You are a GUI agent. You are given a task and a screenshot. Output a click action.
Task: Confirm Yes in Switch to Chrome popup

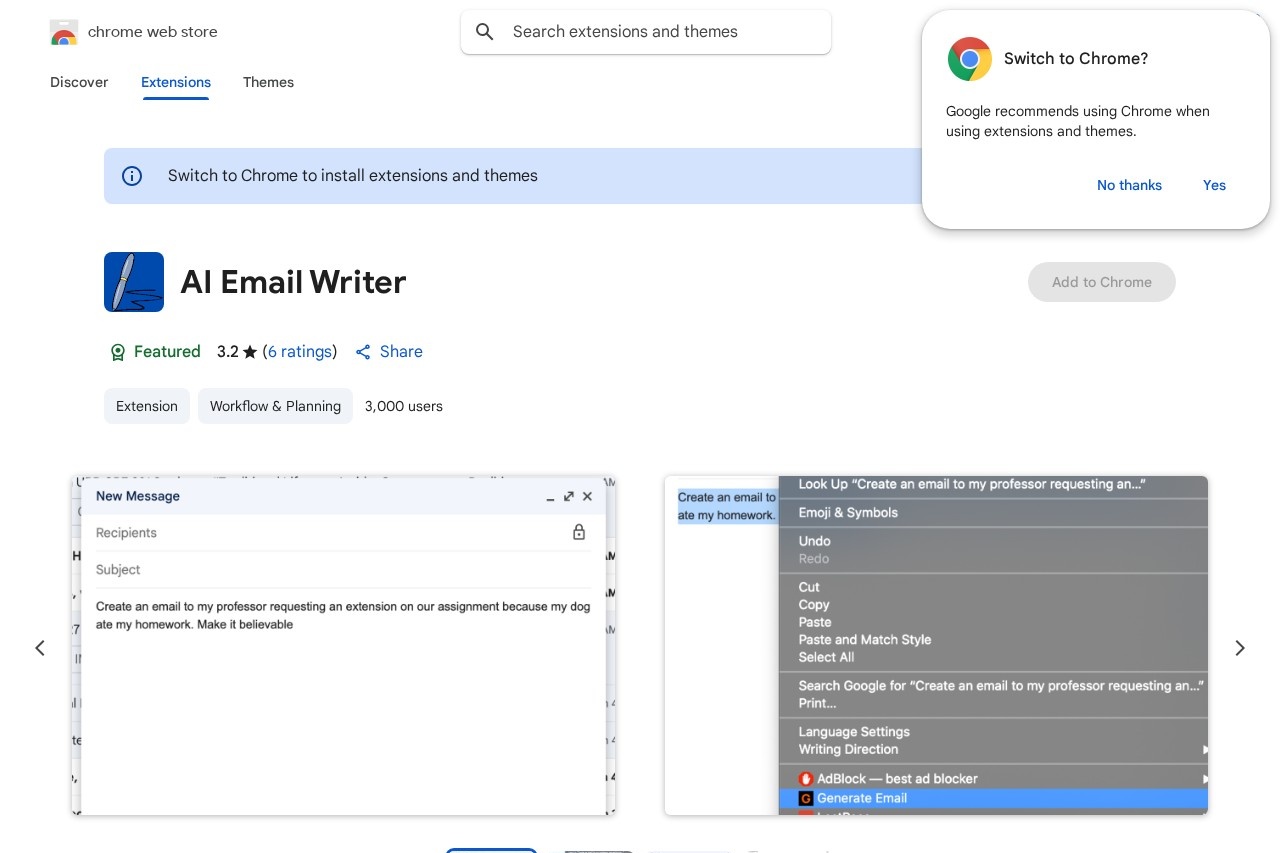coord(1214,185)
